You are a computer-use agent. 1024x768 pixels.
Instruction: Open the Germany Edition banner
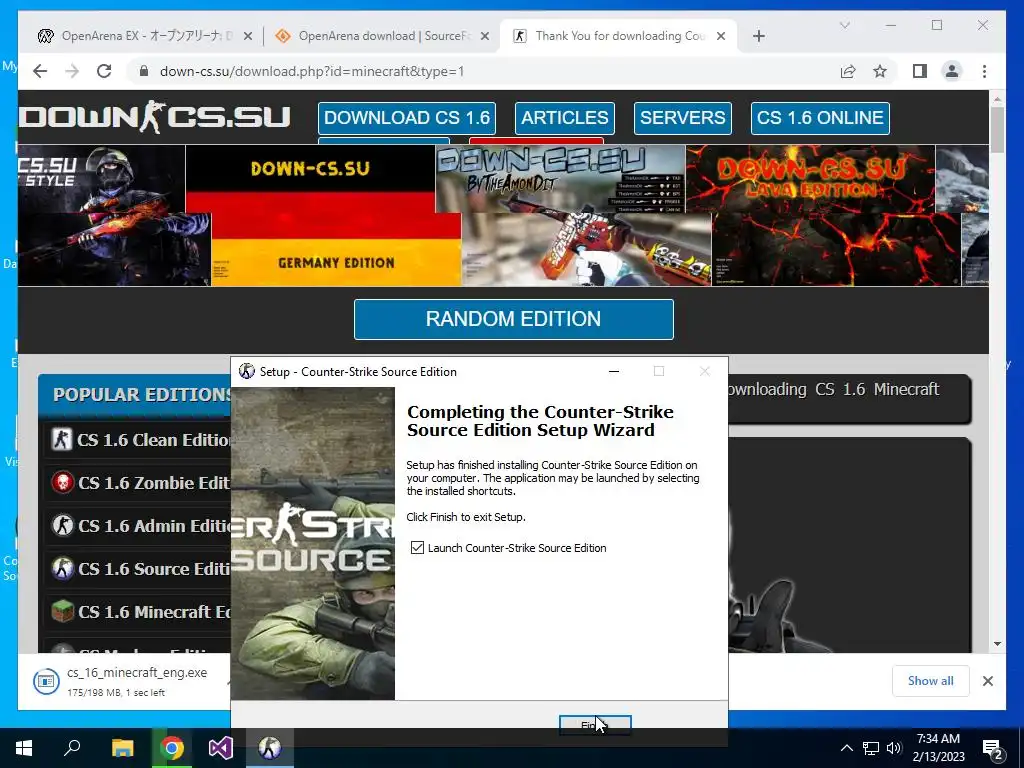click(323, 216)
